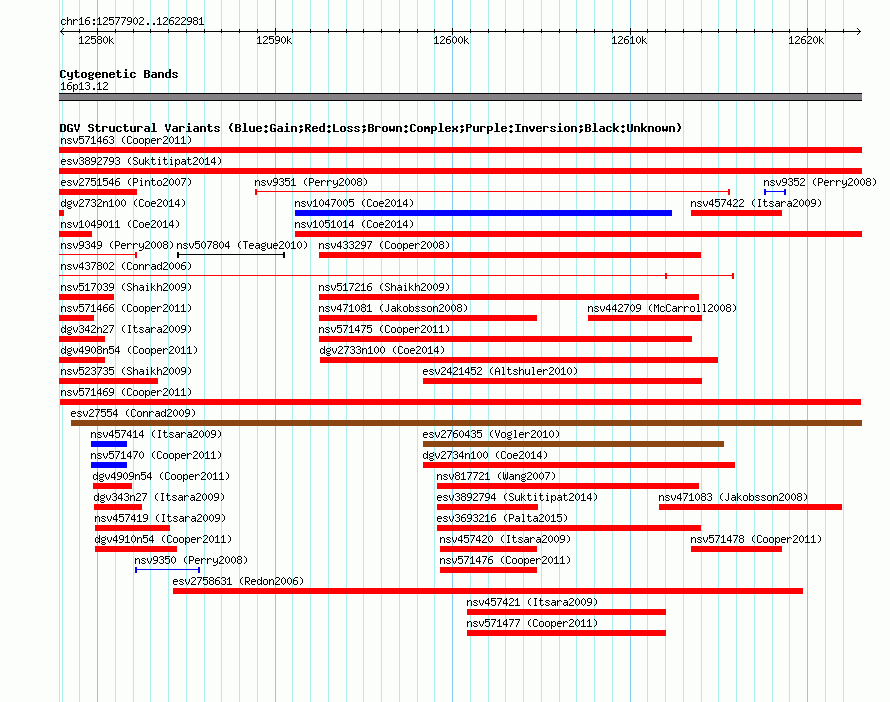
Task: Click nsv442709 (McCarroll2008) label
Action: (x=662, y=308)
